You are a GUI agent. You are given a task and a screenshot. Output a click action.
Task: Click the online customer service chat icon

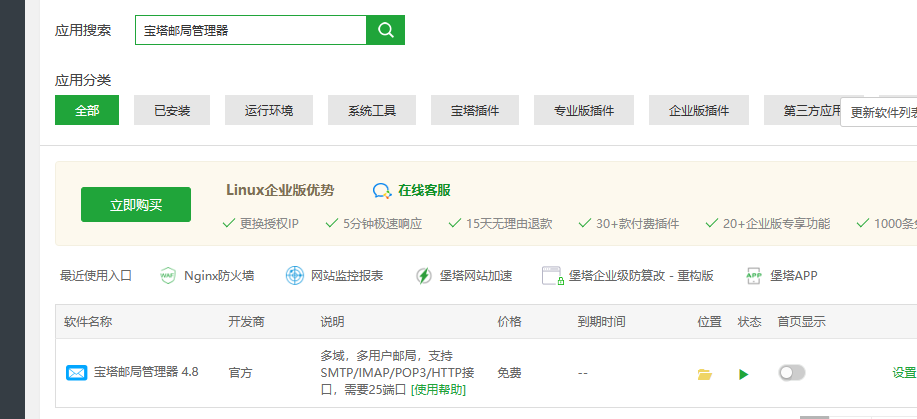pyautogui.click(x=382, y=191)
